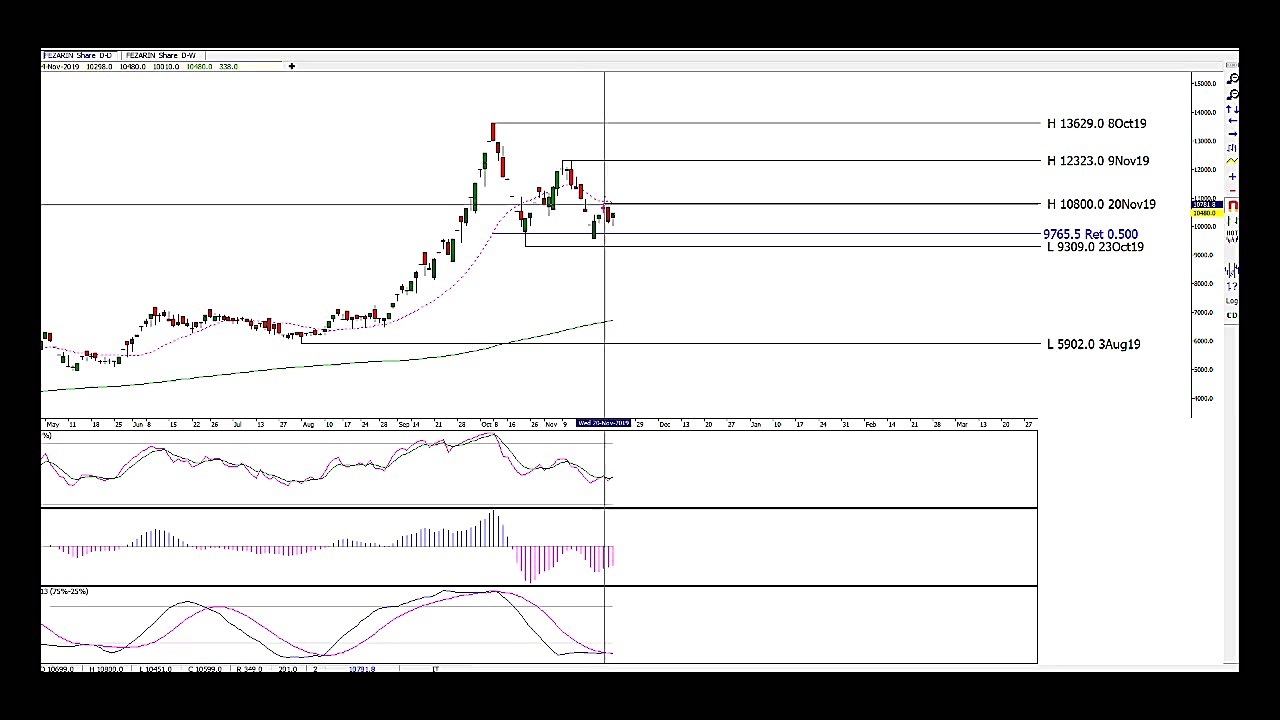Click the green bars icon in right toolbar
The width and height of the screenshot is (1280, 720).
1233,220
